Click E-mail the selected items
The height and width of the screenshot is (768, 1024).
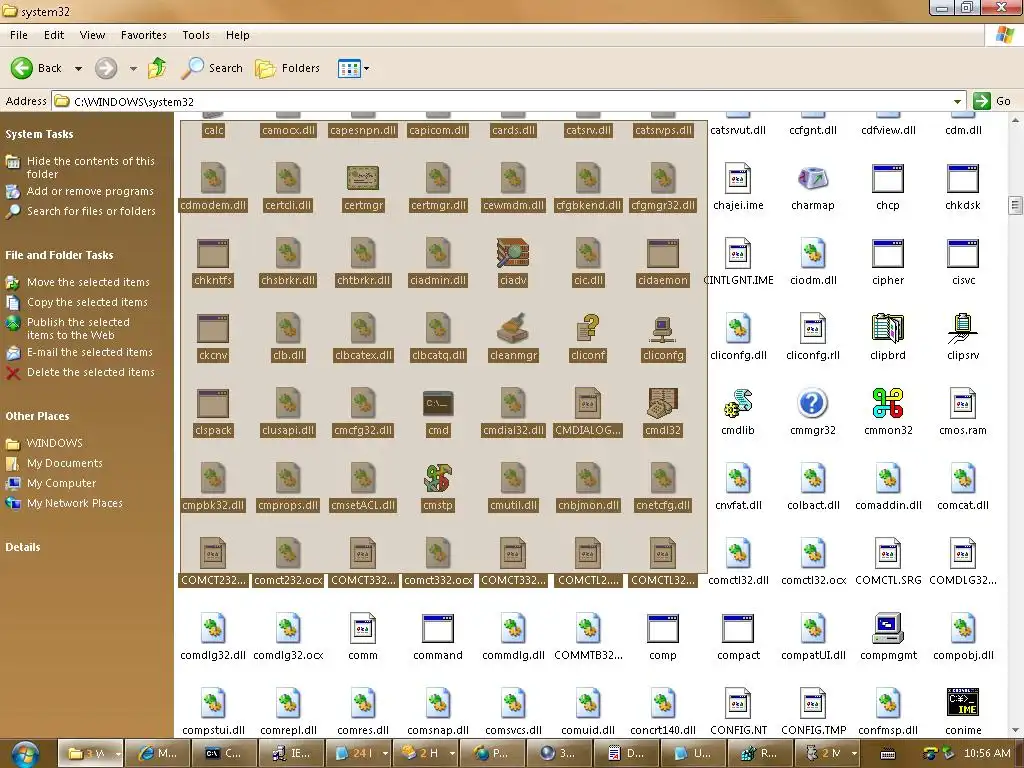coord(89,352)
